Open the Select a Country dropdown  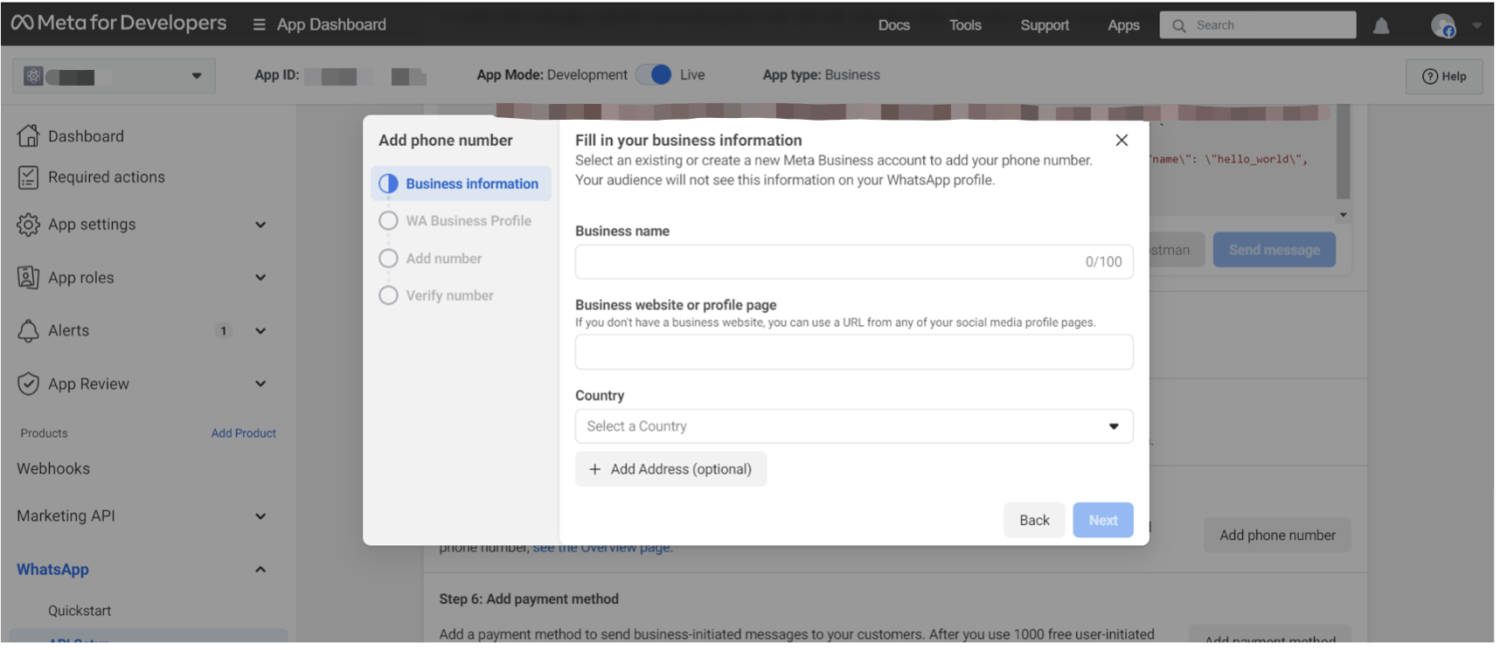click(x=853, y=426)
